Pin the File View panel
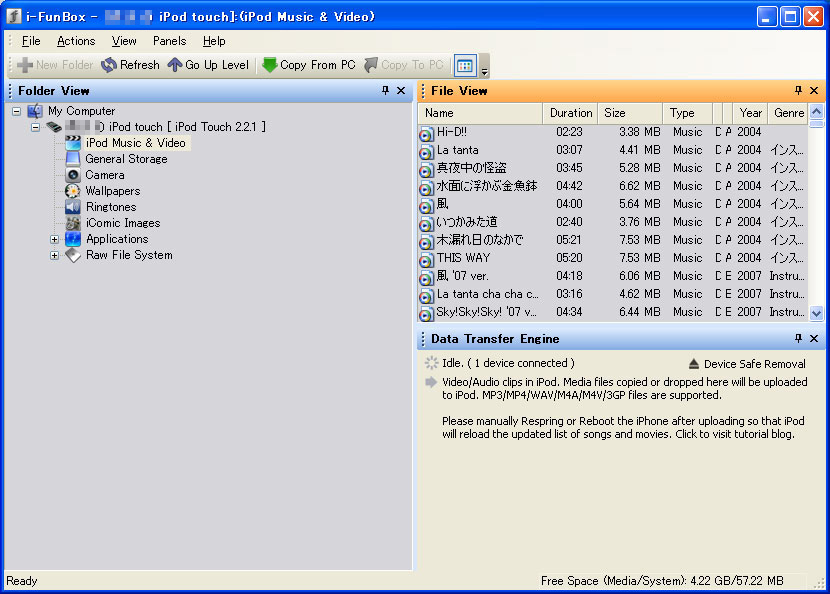The image size is (830, 594). click(798, 91)
